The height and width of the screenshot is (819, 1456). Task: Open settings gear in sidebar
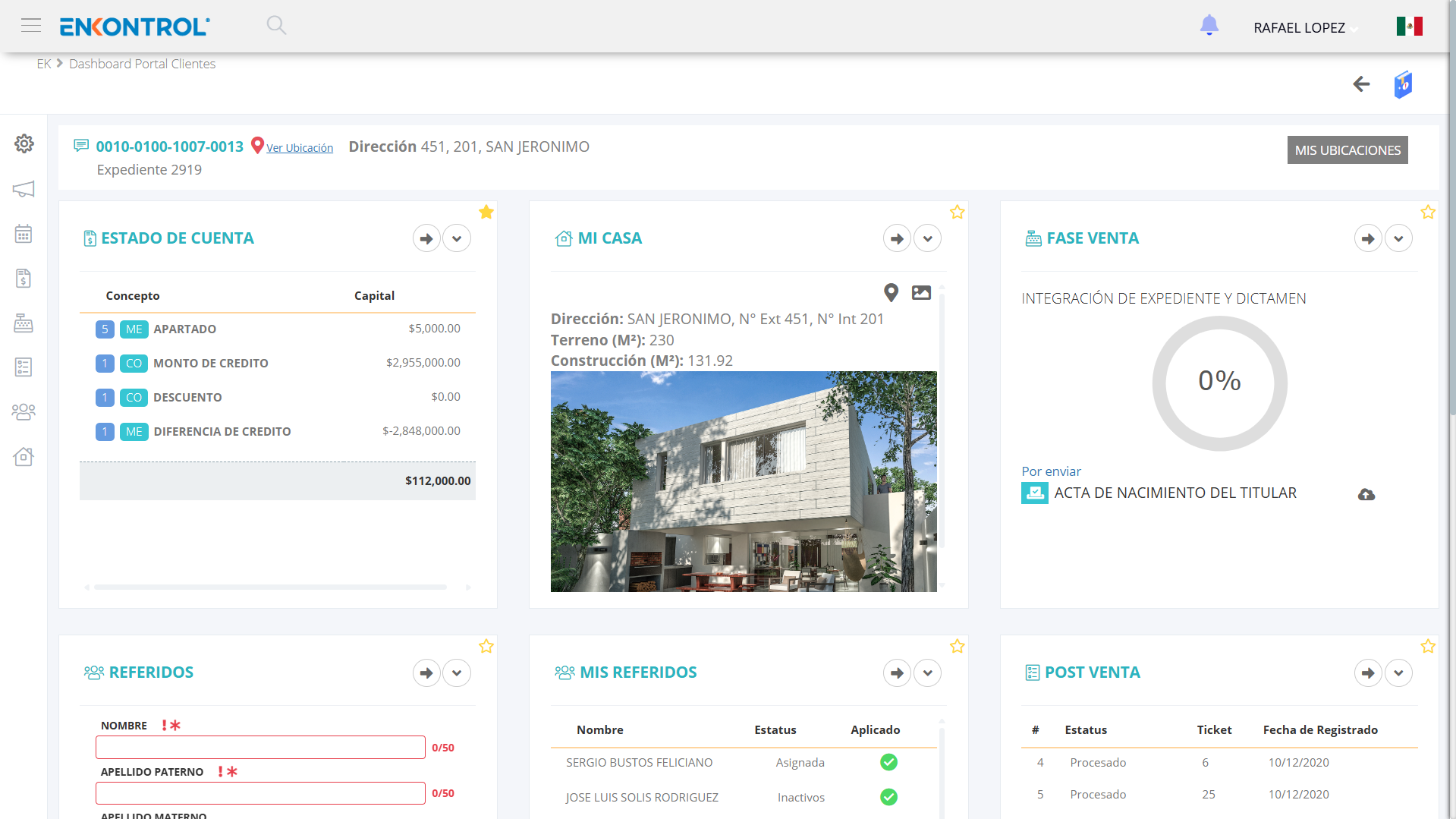pyautogui.click(x=24, y=143)
